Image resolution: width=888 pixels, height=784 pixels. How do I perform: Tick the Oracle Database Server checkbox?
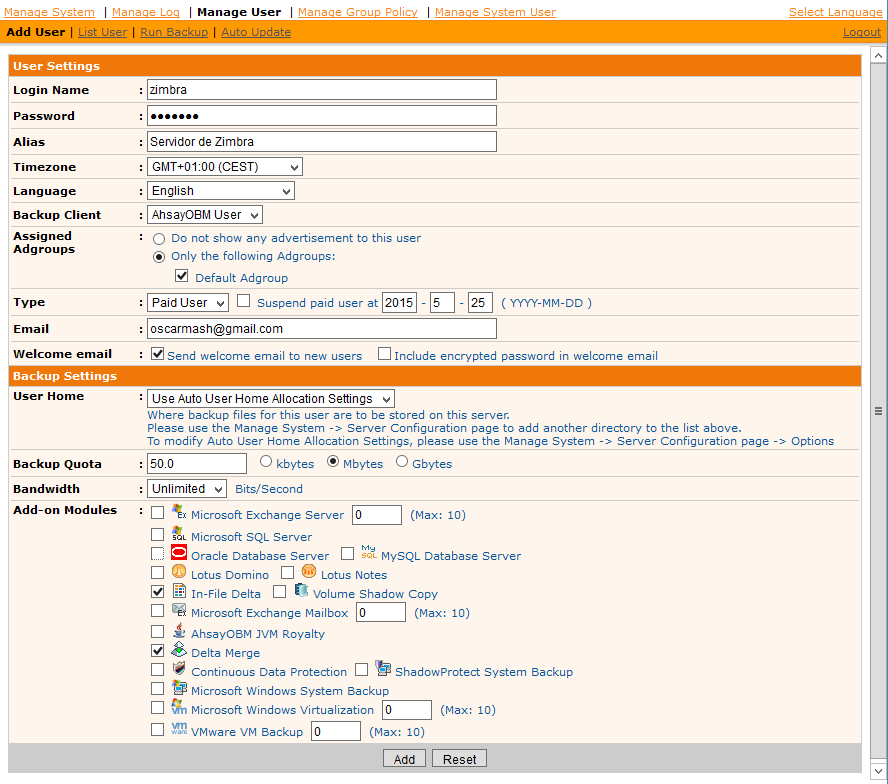coord(157,553)
